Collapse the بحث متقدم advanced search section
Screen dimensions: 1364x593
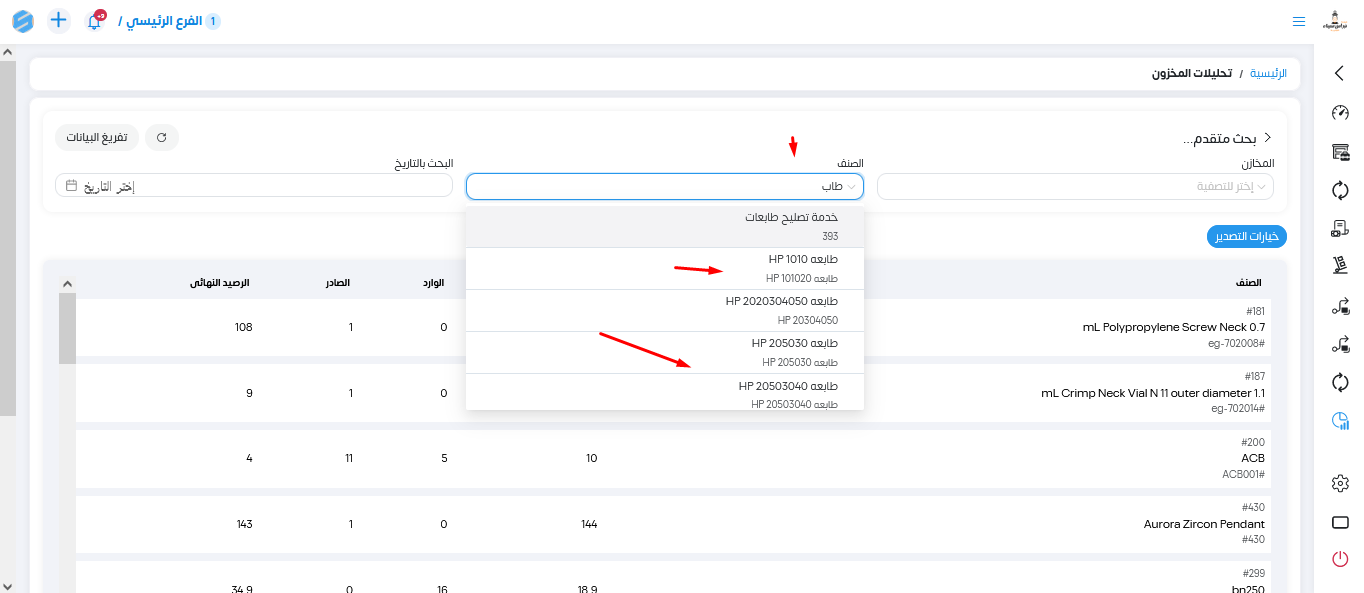pos(1268,138)
